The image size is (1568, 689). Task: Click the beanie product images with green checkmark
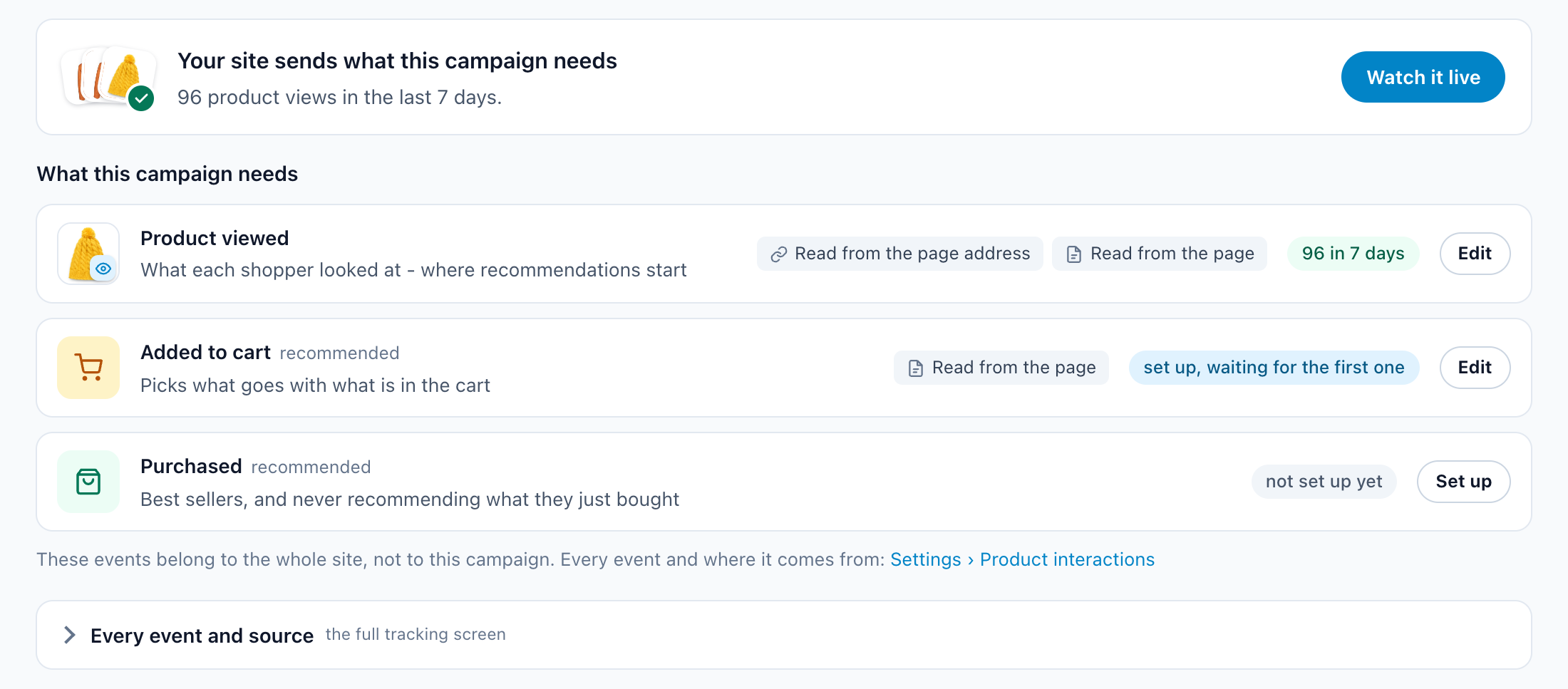[109, 78]
